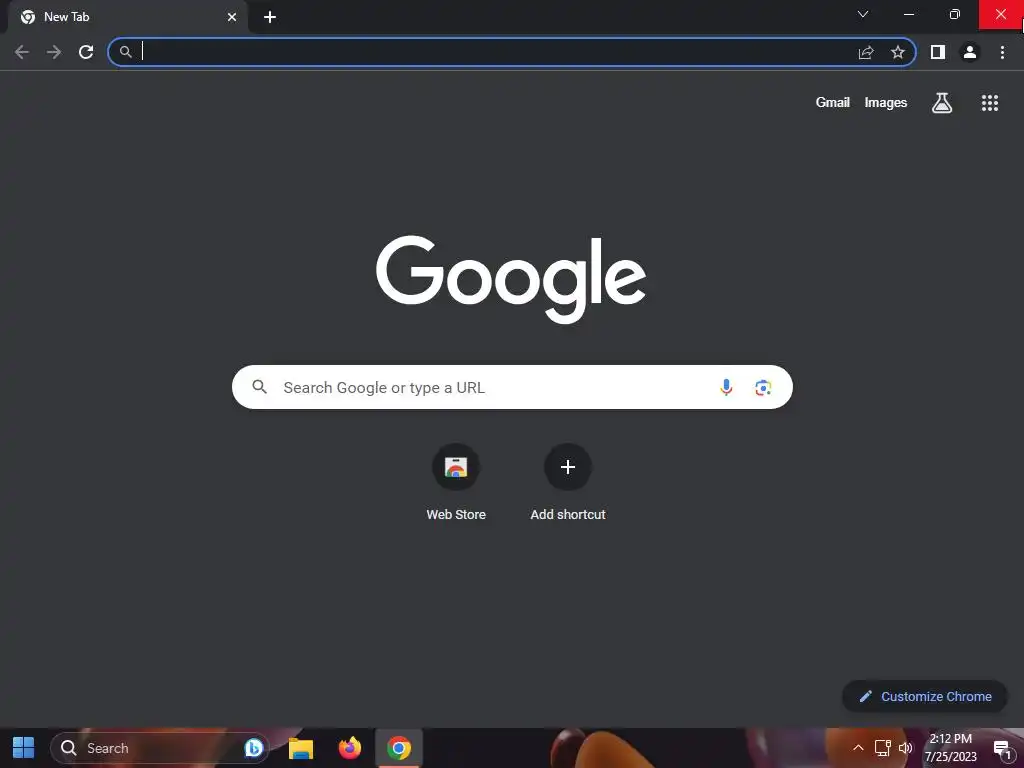Click Customize Chrome button
Screen dimensions: 1024x768
925,696
